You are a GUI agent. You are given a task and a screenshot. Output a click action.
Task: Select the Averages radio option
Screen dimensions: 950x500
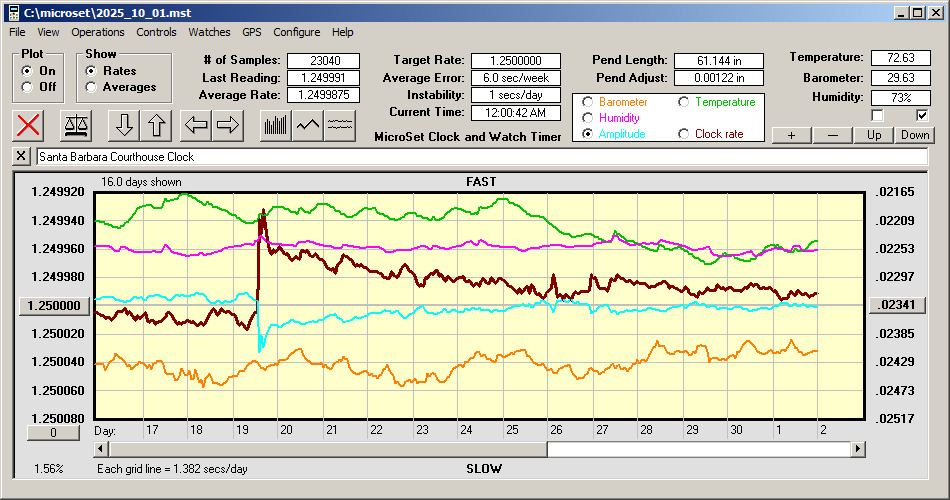click(91, 87)
